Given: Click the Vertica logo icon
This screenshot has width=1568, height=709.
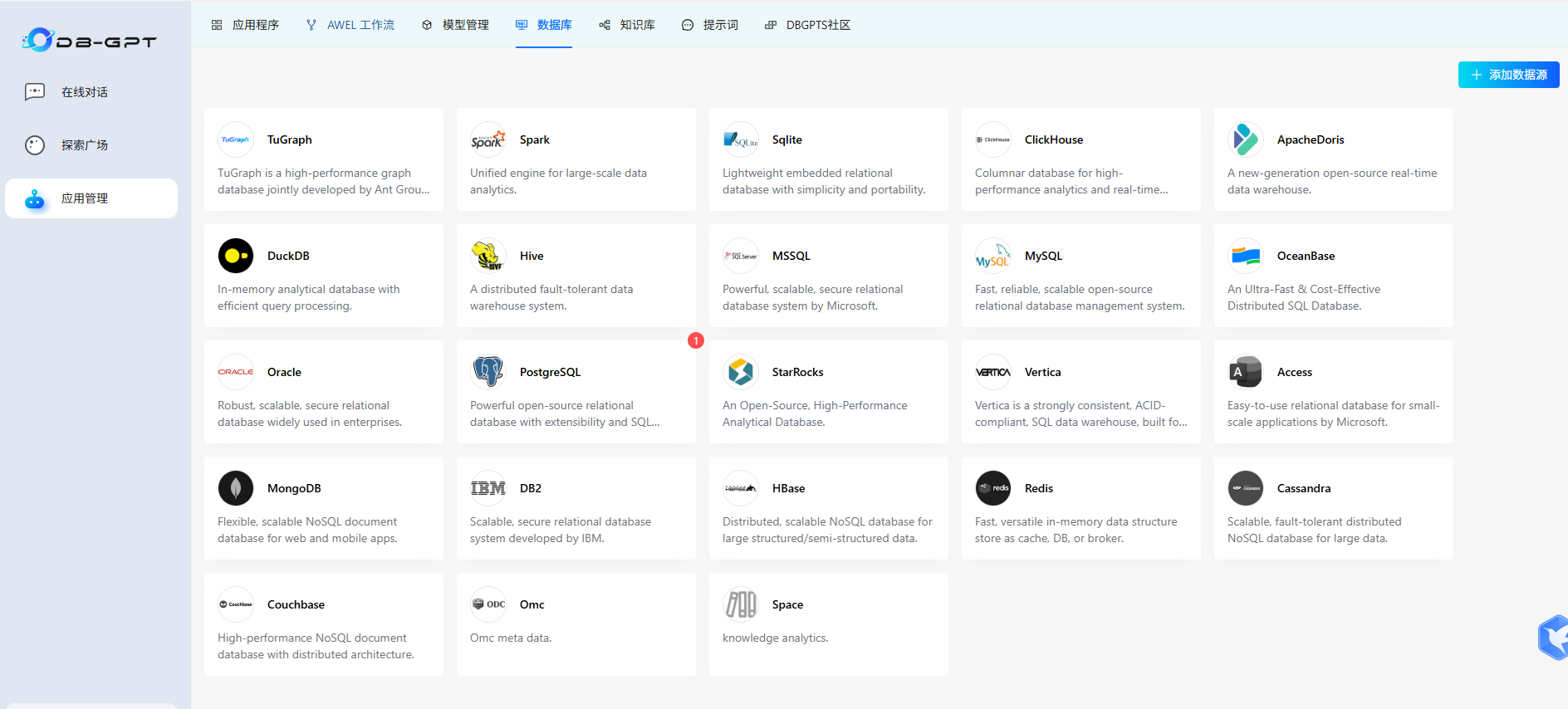Looking at the screenshot, I should [993, 372].
